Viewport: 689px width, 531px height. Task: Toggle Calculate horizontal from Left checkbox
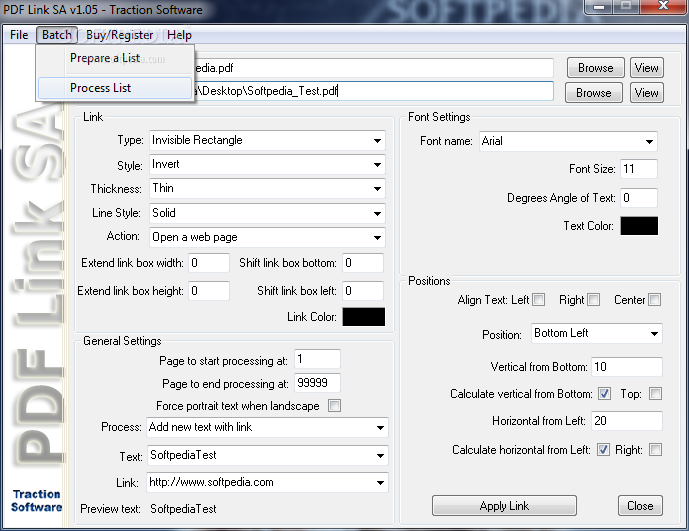pyautogui.click(x=603, y=450)
